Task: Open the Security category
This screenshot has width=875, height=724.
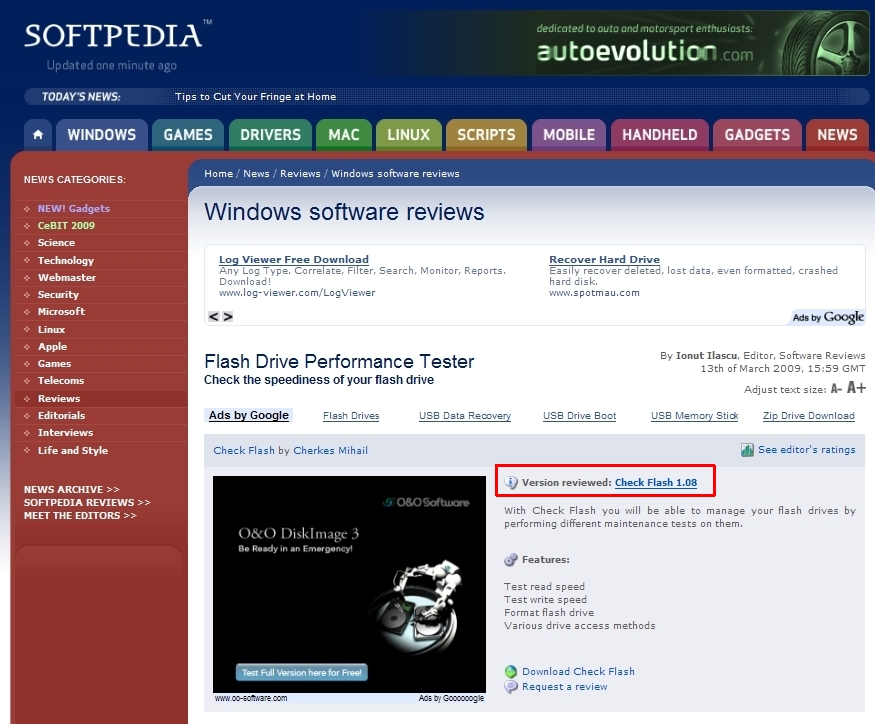Action: pos(58,295)
